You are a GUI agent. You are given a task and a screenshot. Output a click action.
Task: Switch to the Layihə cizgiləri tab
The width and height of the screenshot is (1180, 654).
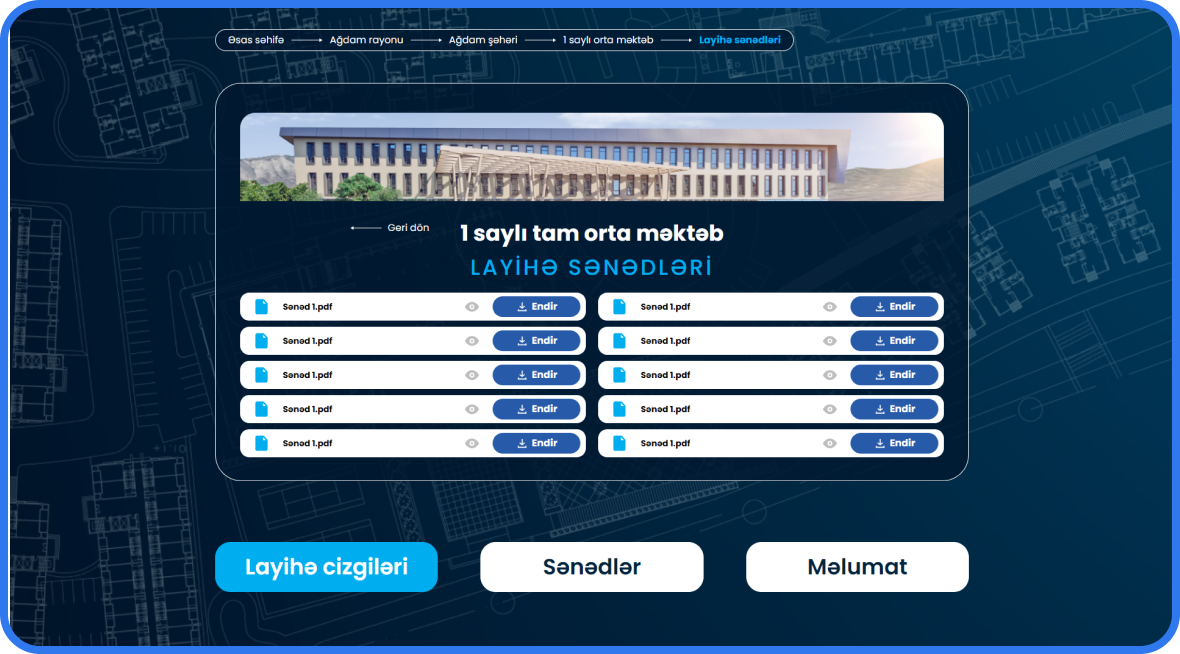click(326, 567)
